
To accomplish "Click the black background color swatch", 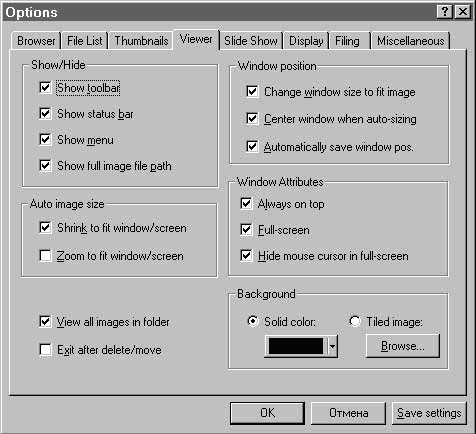I will click(x=296, y=346).
